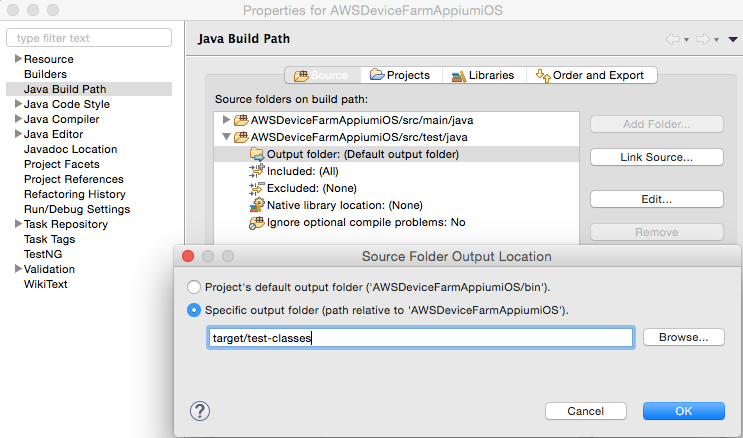Viewport: 743px width, 438px height.
Task: Click the Libraries tab books icon
Action: point(458,75)
